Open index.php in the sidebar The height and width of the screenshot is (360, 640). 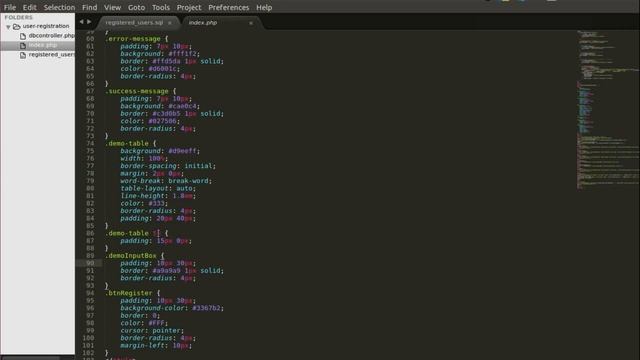click(43, 45)
